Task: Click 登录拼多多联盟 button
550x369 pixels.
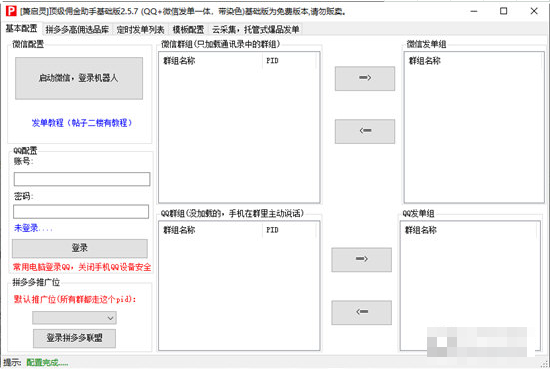Action: tap(74, 338)
